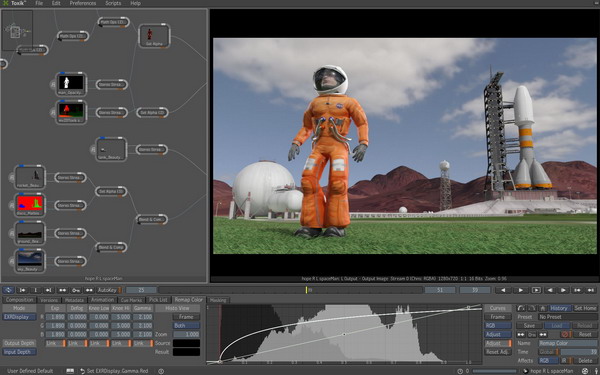Click the red bypass icon near Reset
Viewport: 600px width, 375px height.
[565, 334]
